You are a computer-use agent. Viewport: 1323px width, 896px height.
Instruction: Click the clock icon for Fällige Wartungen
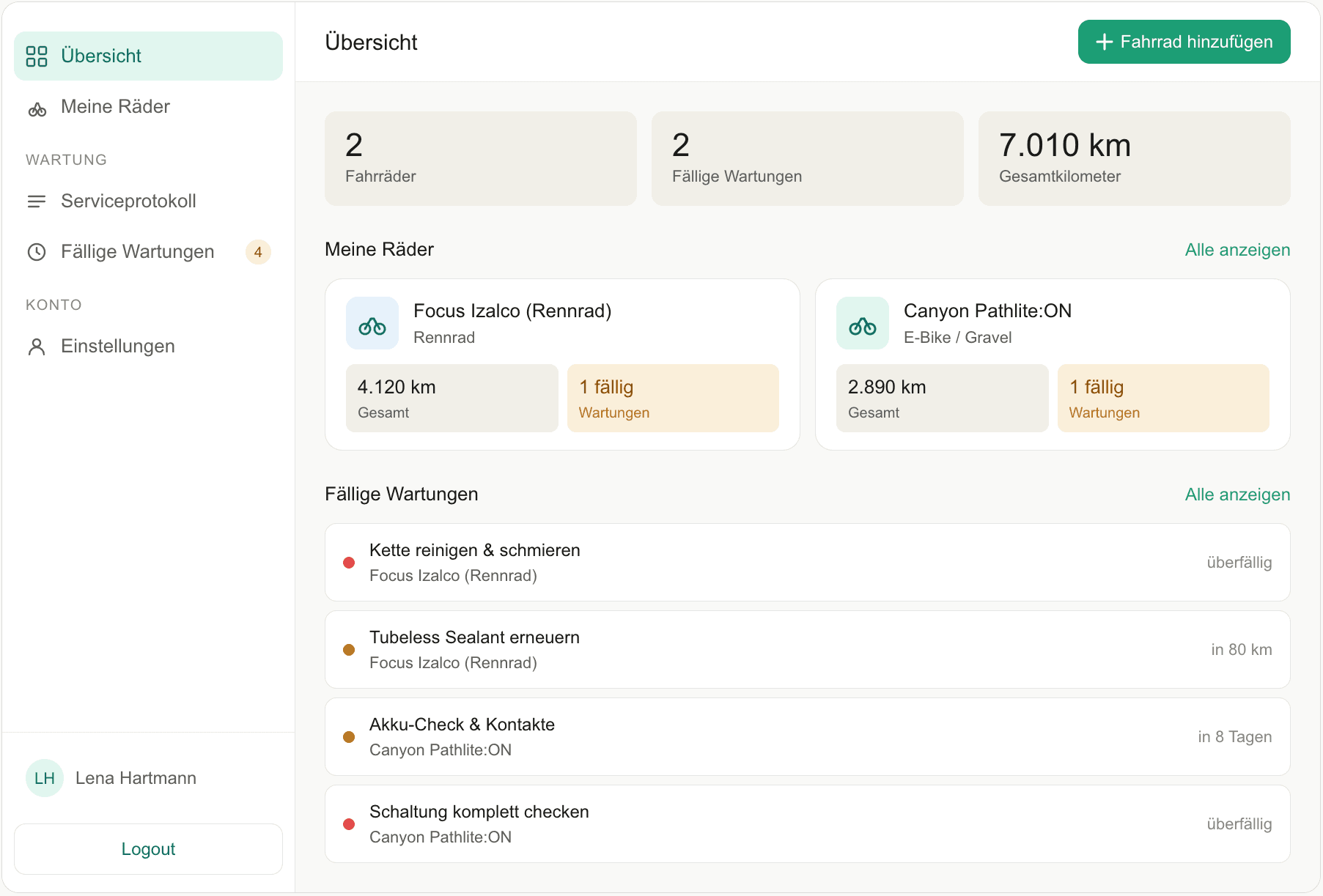tap(37, 252)
